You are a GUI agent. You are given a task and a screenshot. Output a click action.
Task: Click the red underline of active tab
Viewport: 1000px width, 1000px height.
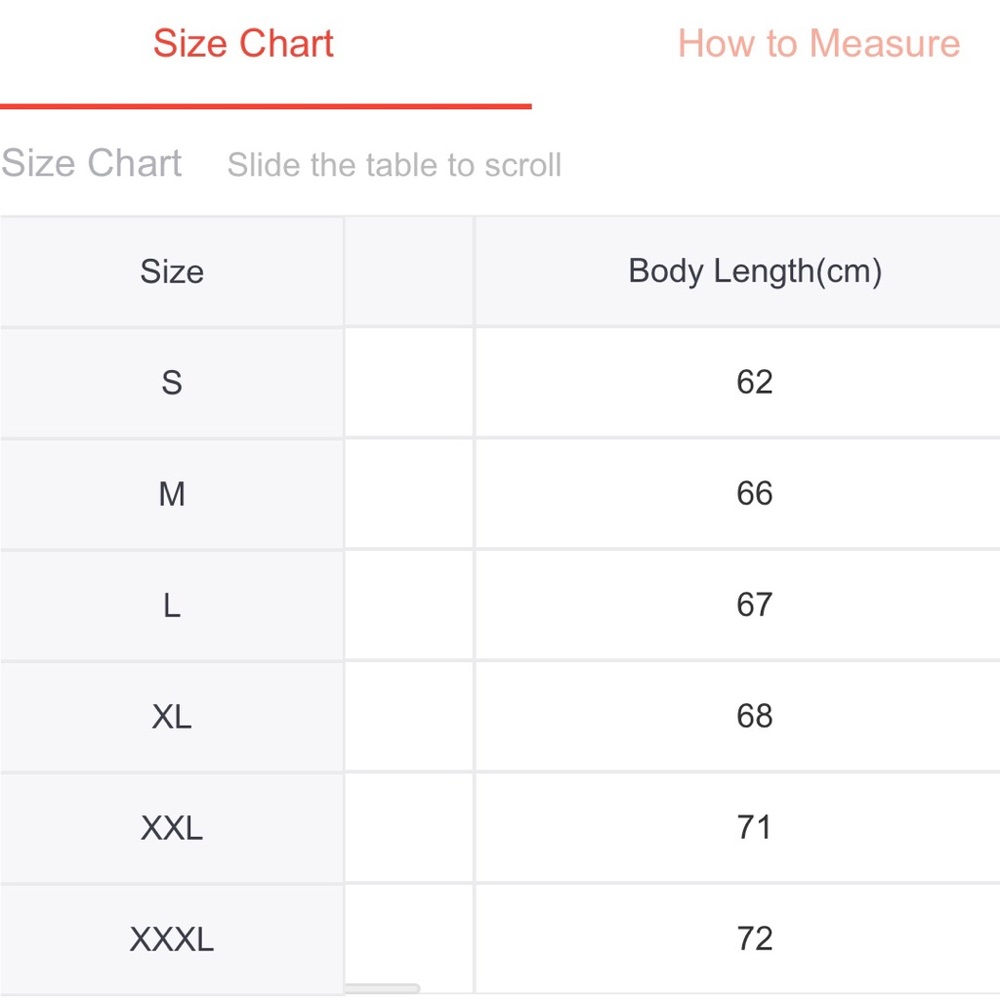click(266, 106)
